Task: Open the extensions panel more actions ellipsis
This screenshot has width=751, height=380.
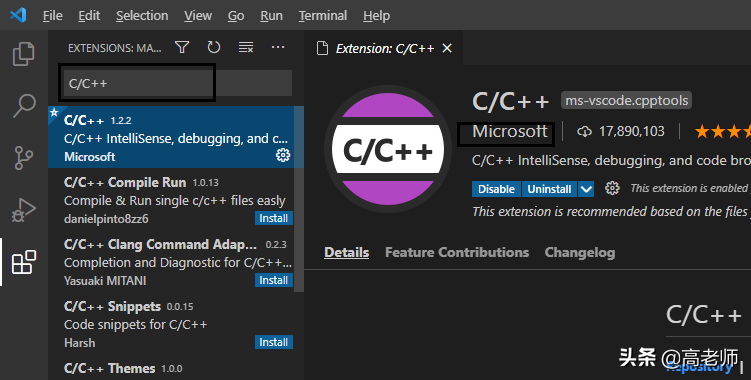Action: 278,47
